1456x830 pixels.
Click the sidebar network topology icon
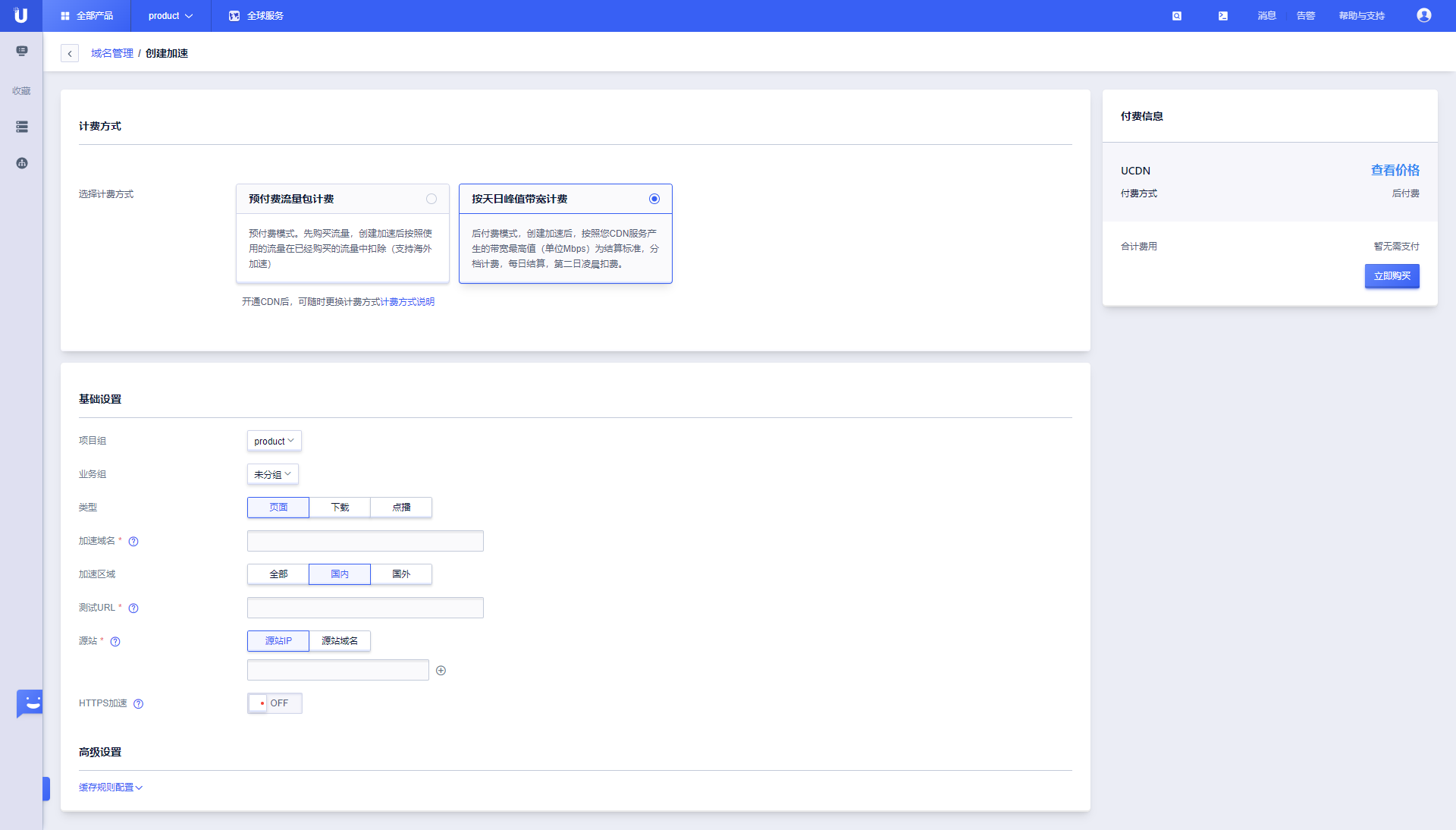tap(22, 163)
